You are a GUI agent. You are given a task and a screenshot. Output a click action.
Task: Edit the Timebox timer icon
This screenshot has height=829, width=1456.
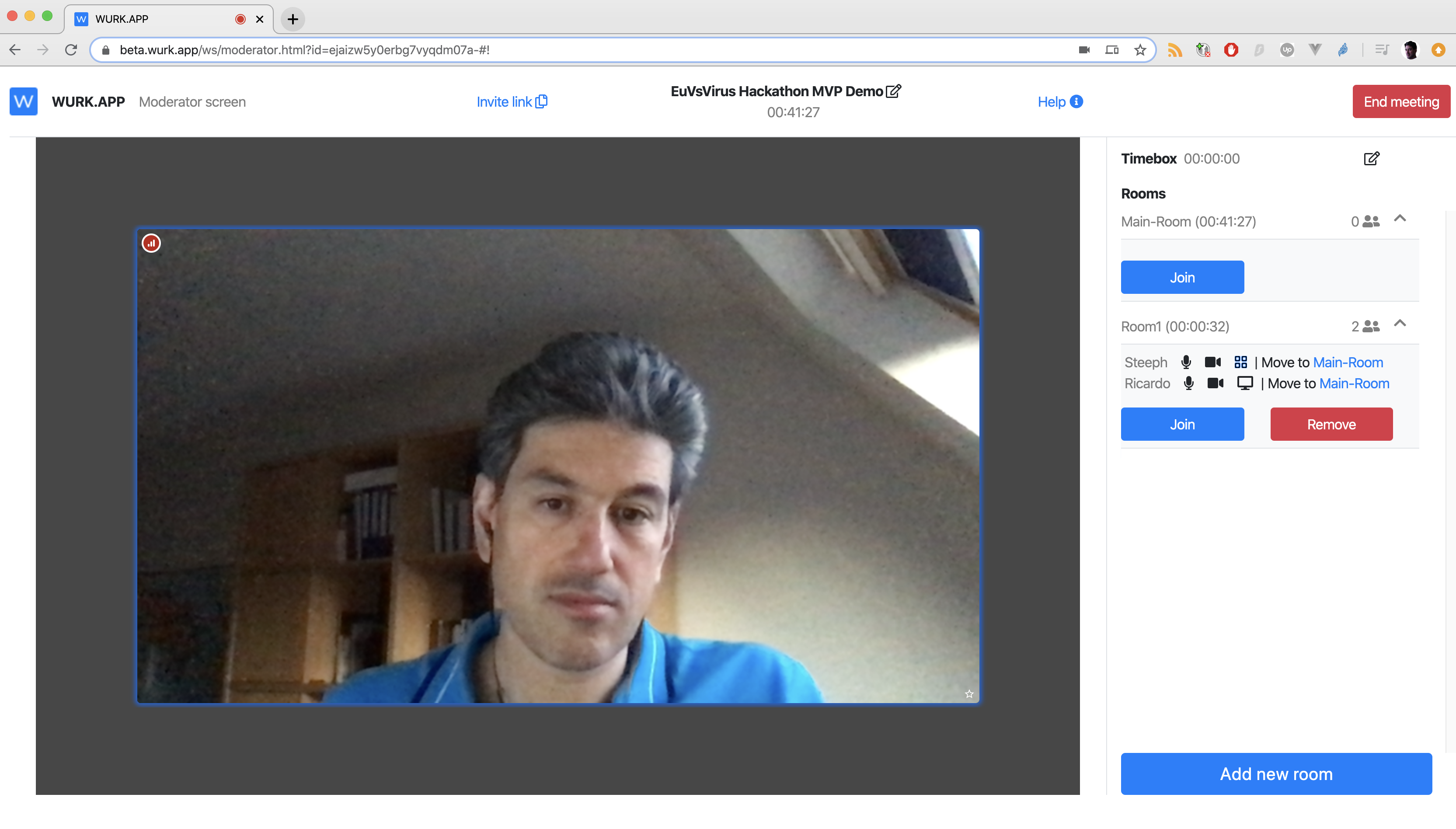[1371, 158]
